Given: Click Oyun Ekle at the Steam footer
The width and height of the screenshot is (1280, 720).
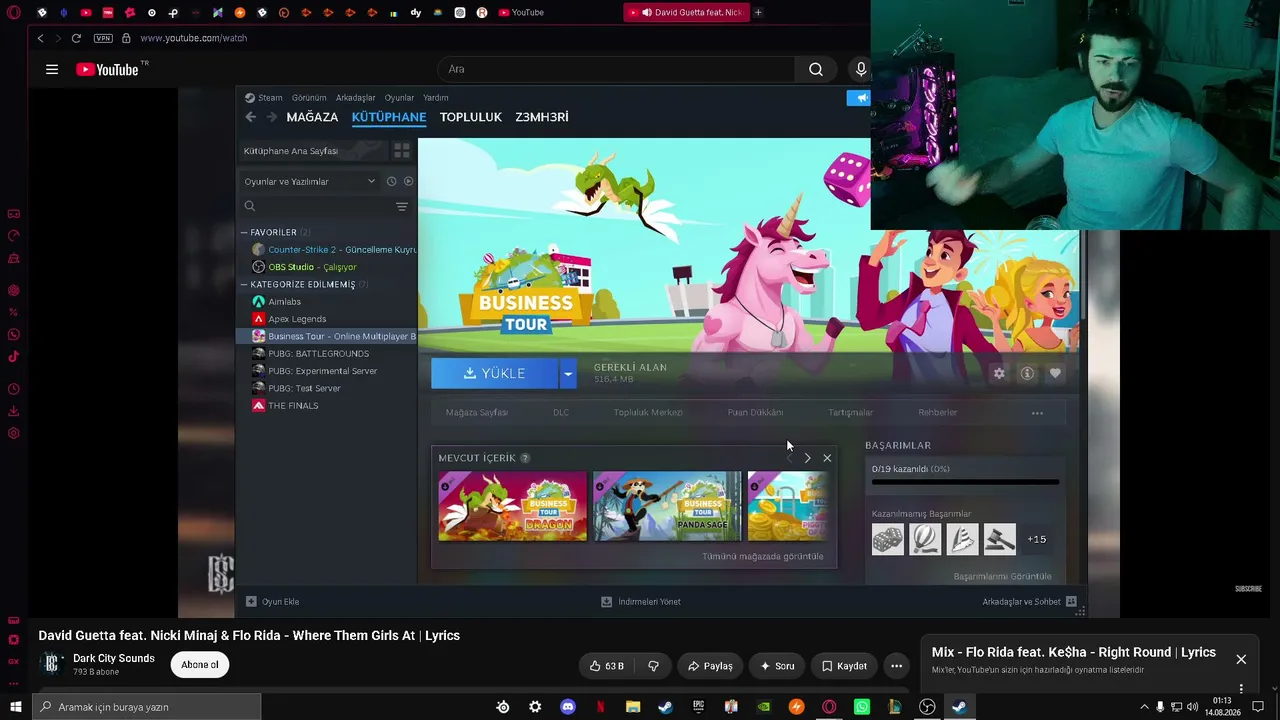Looking at the screenshot, I should click(273, 602).
